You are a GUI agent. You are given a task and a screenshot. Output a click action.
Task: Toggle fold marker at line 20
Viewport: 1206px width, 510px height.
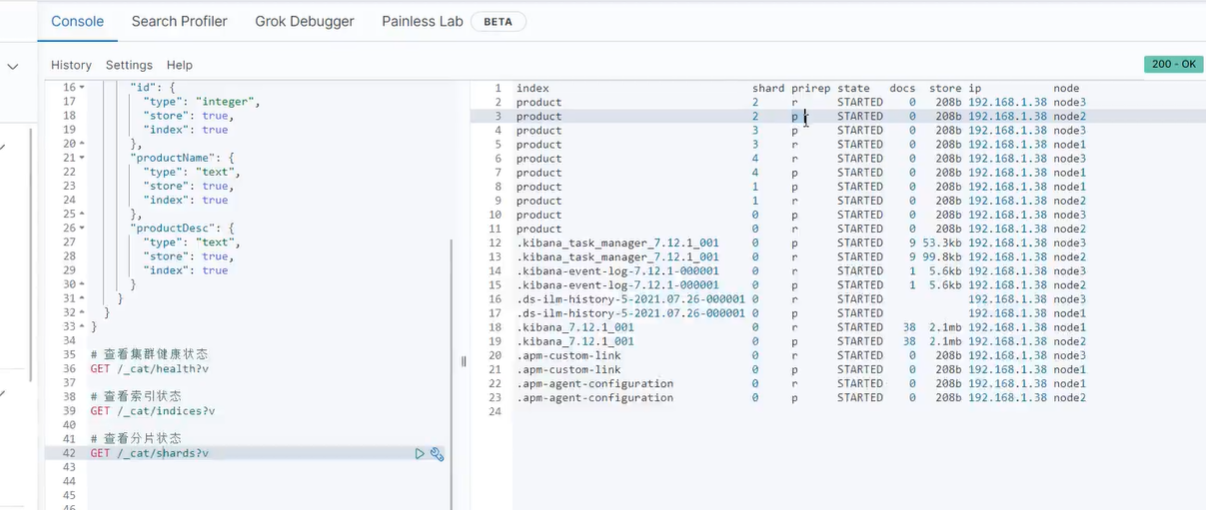pos(82,144)
